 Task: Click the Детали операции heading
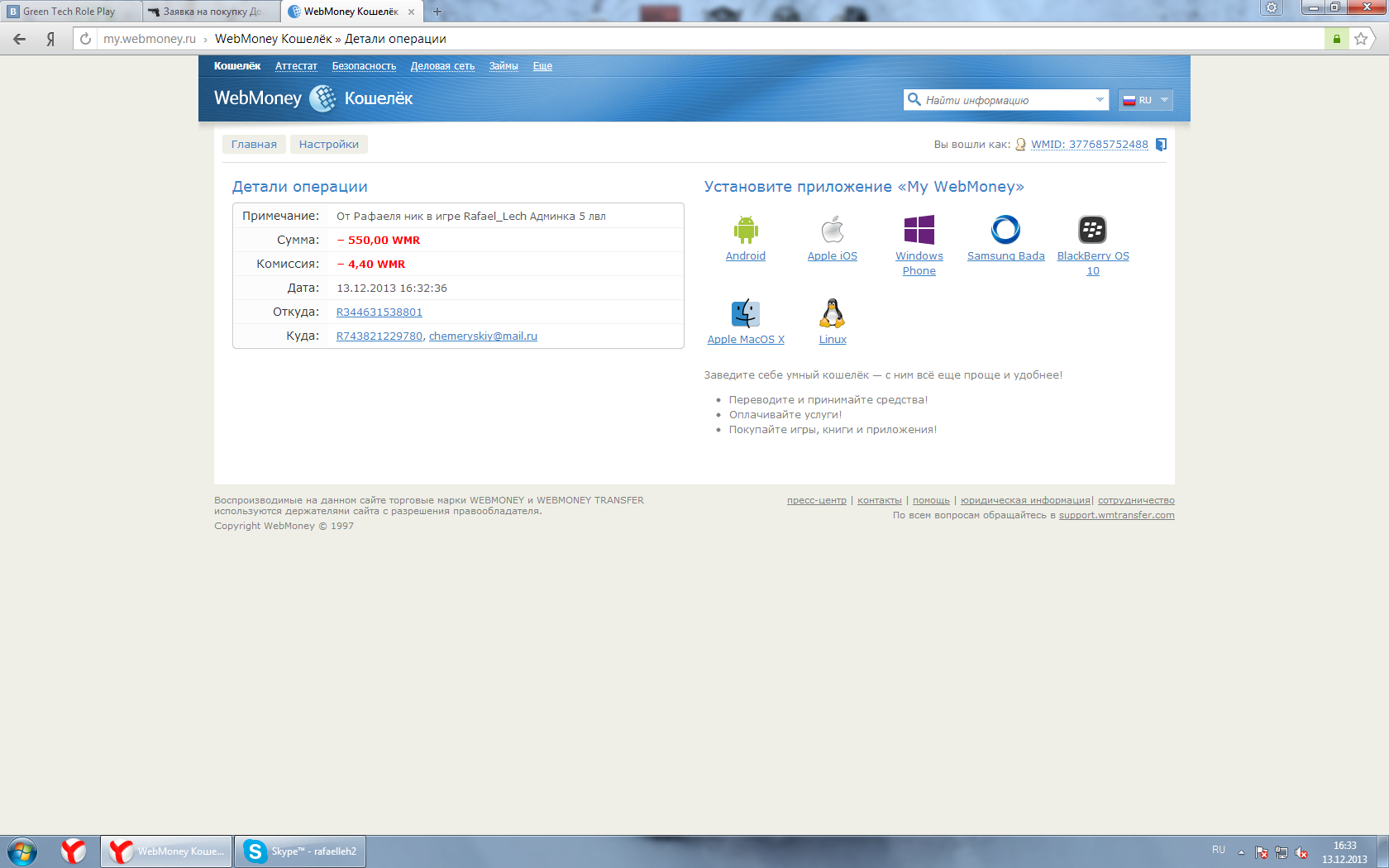300,187
